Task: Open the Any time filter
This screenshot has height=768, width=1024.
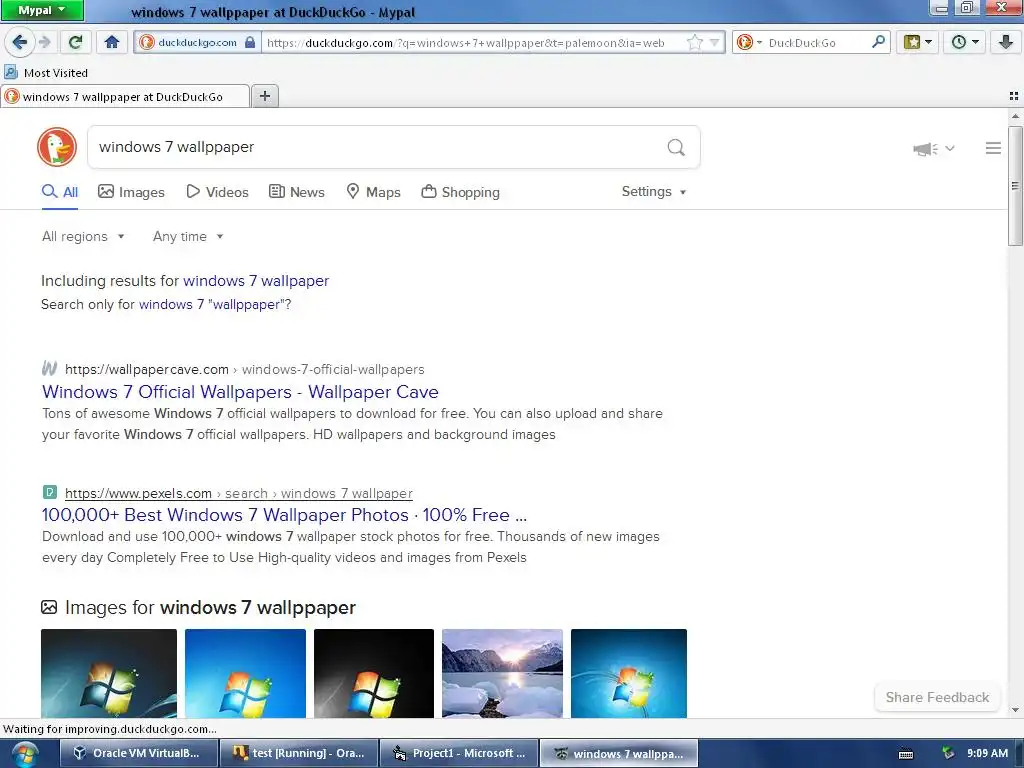Action: tap(188, 236)
